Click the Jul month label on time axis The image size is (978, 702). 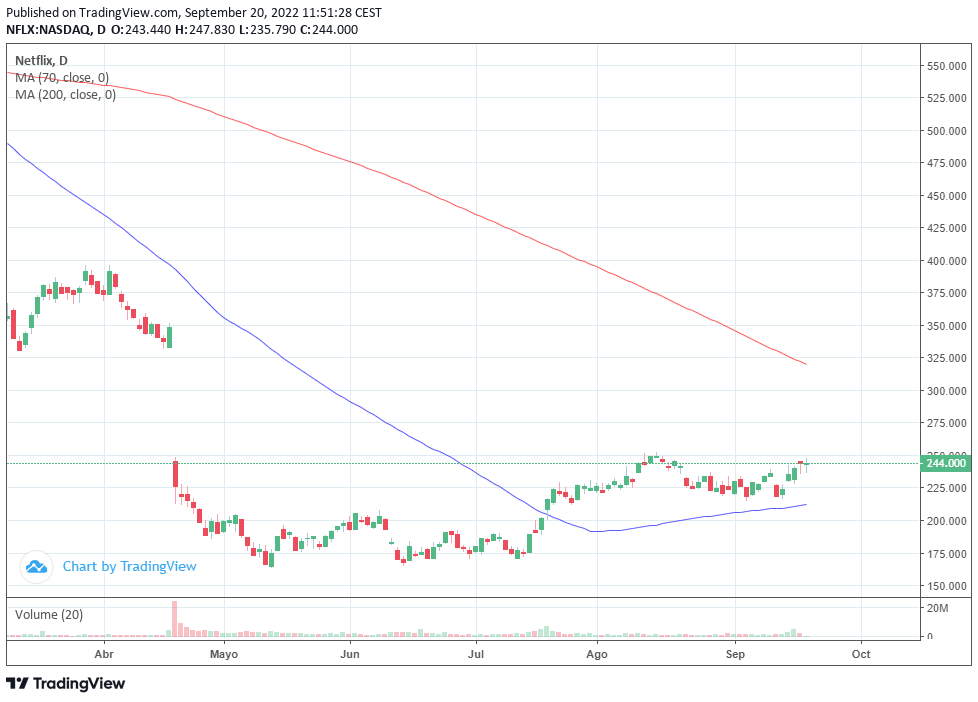coord(476,654)
